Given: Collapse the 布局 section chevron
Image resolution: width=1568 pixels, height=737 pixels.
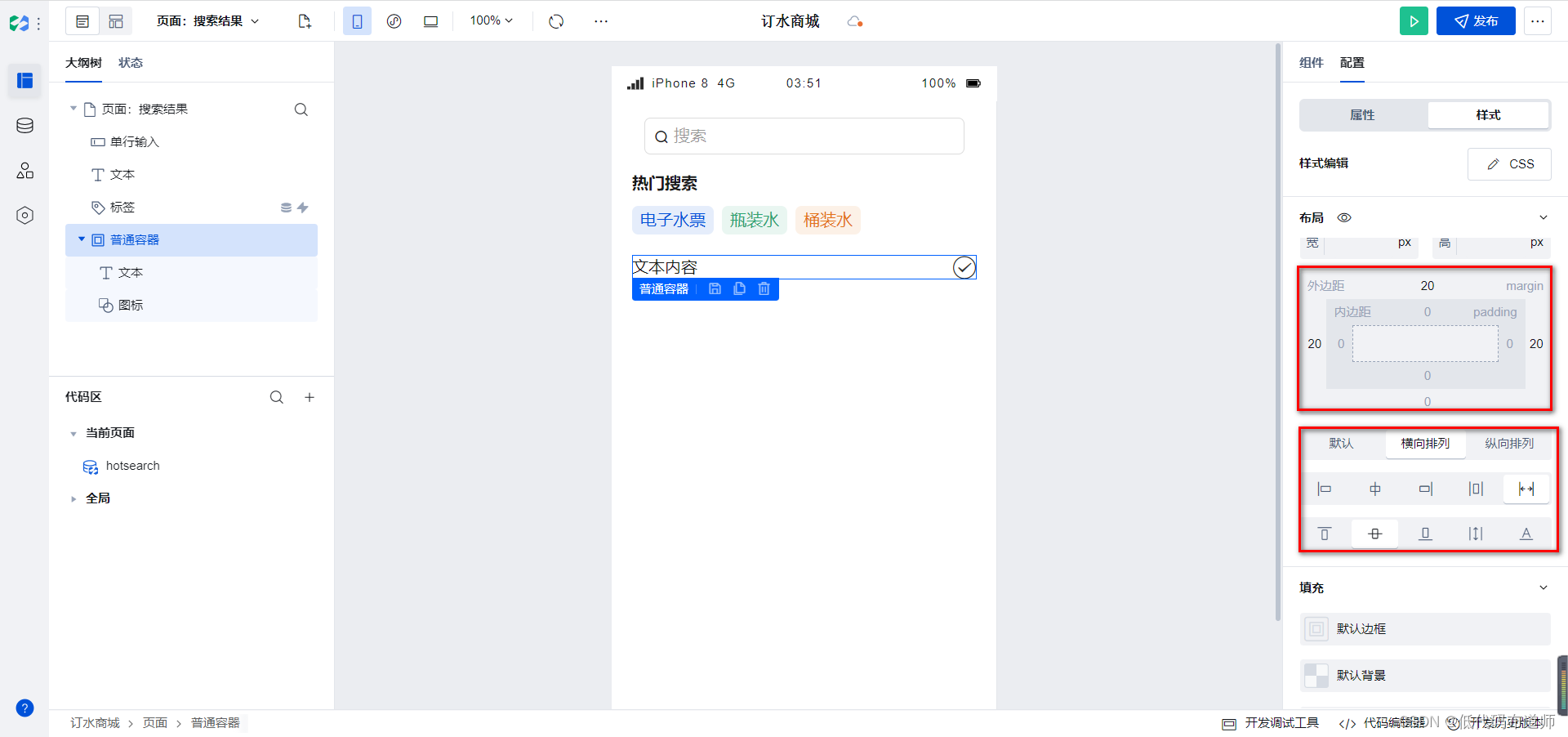Looking at the screenshot, I should pyautogui.click(x=1543, y=217).
